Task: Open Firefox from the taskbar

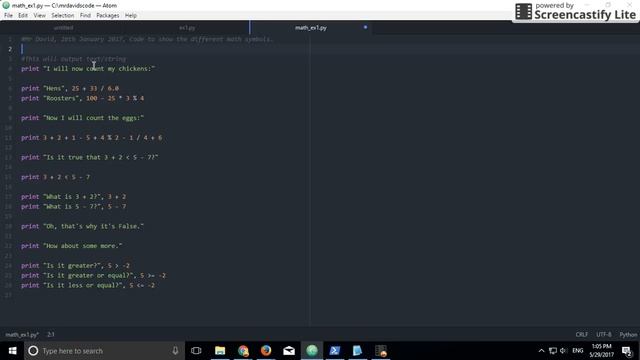Action: (266, 351)
